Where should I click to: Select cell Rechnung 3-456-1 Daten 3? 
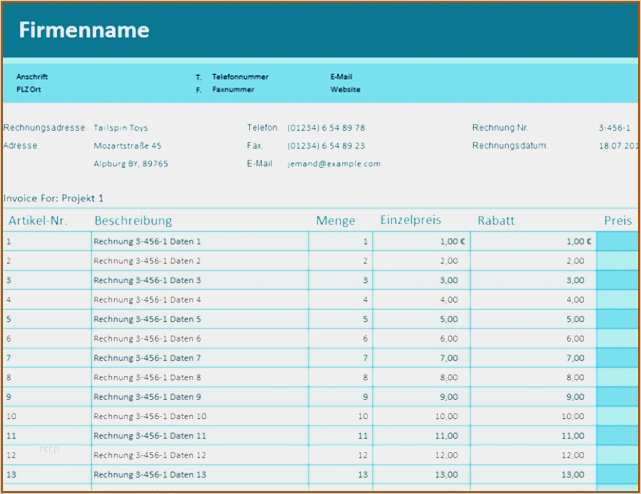point(200,280)
